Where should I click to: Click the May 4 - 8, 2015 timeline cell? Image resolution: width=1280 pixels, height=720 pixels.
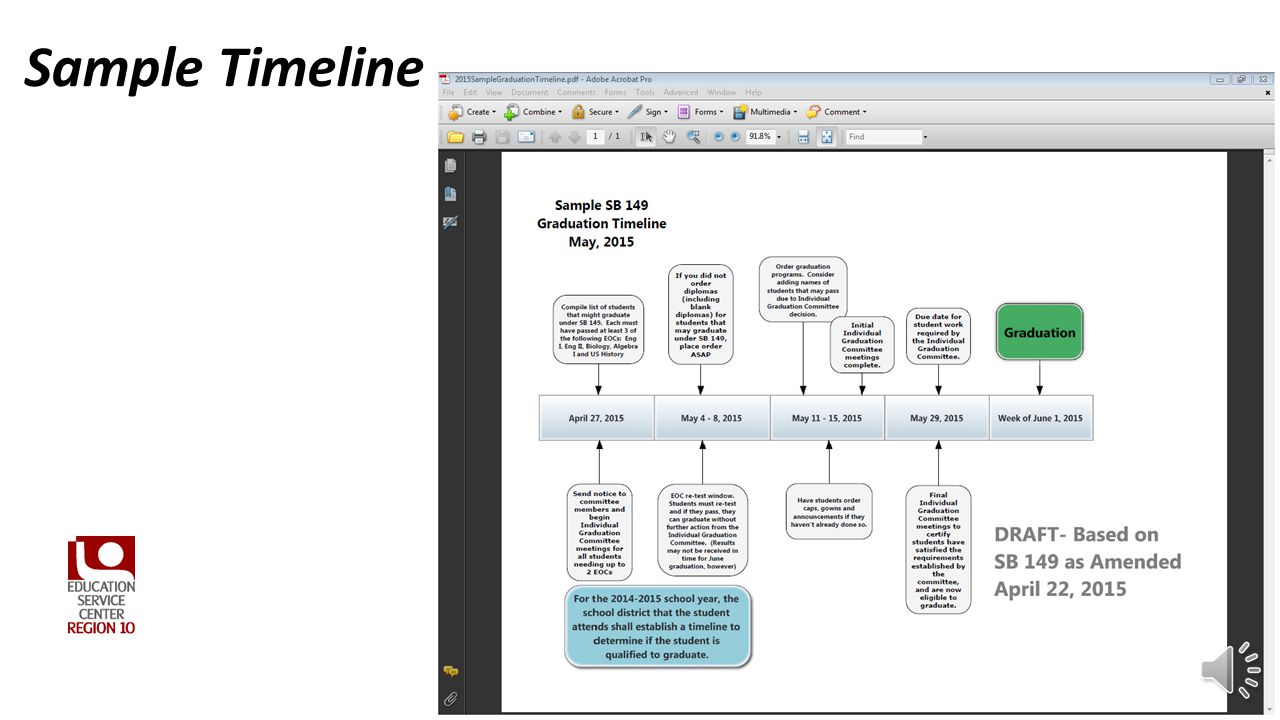712,418
